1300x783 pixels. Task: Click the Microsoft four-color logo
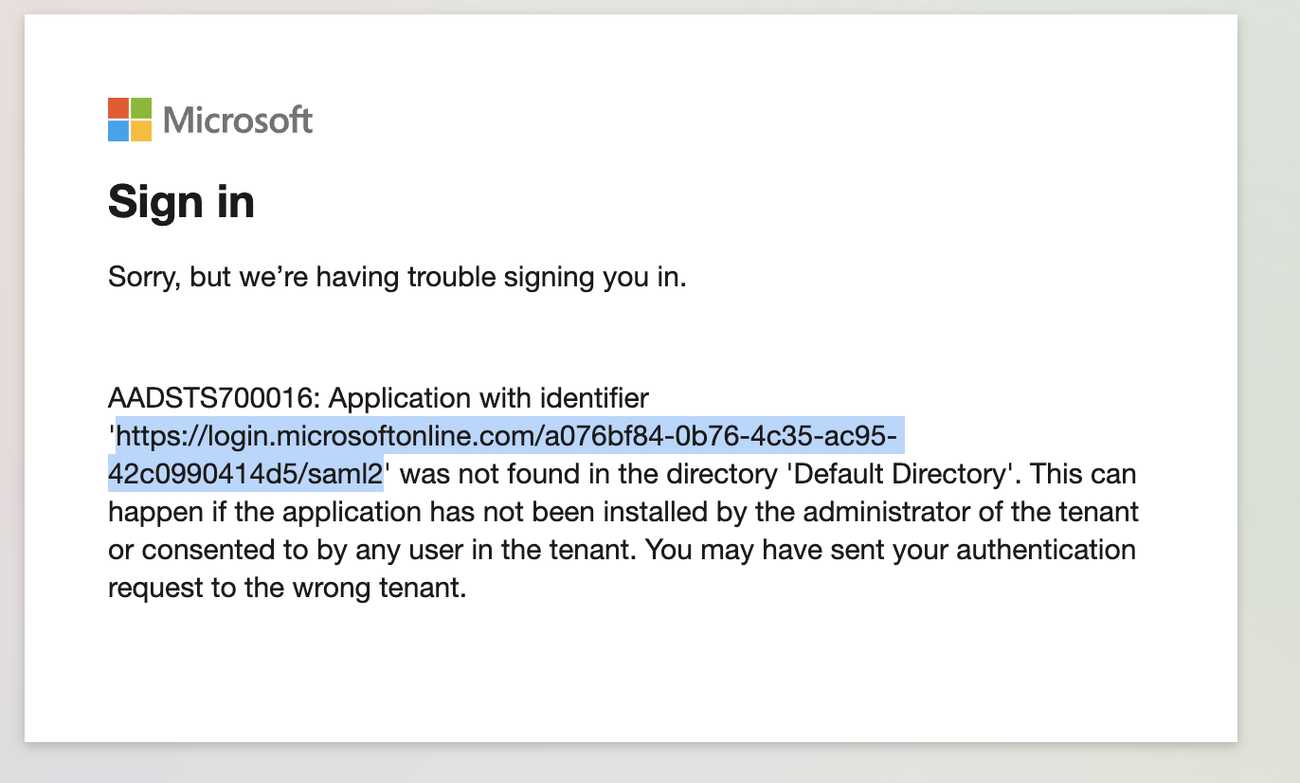click(130, 120)
